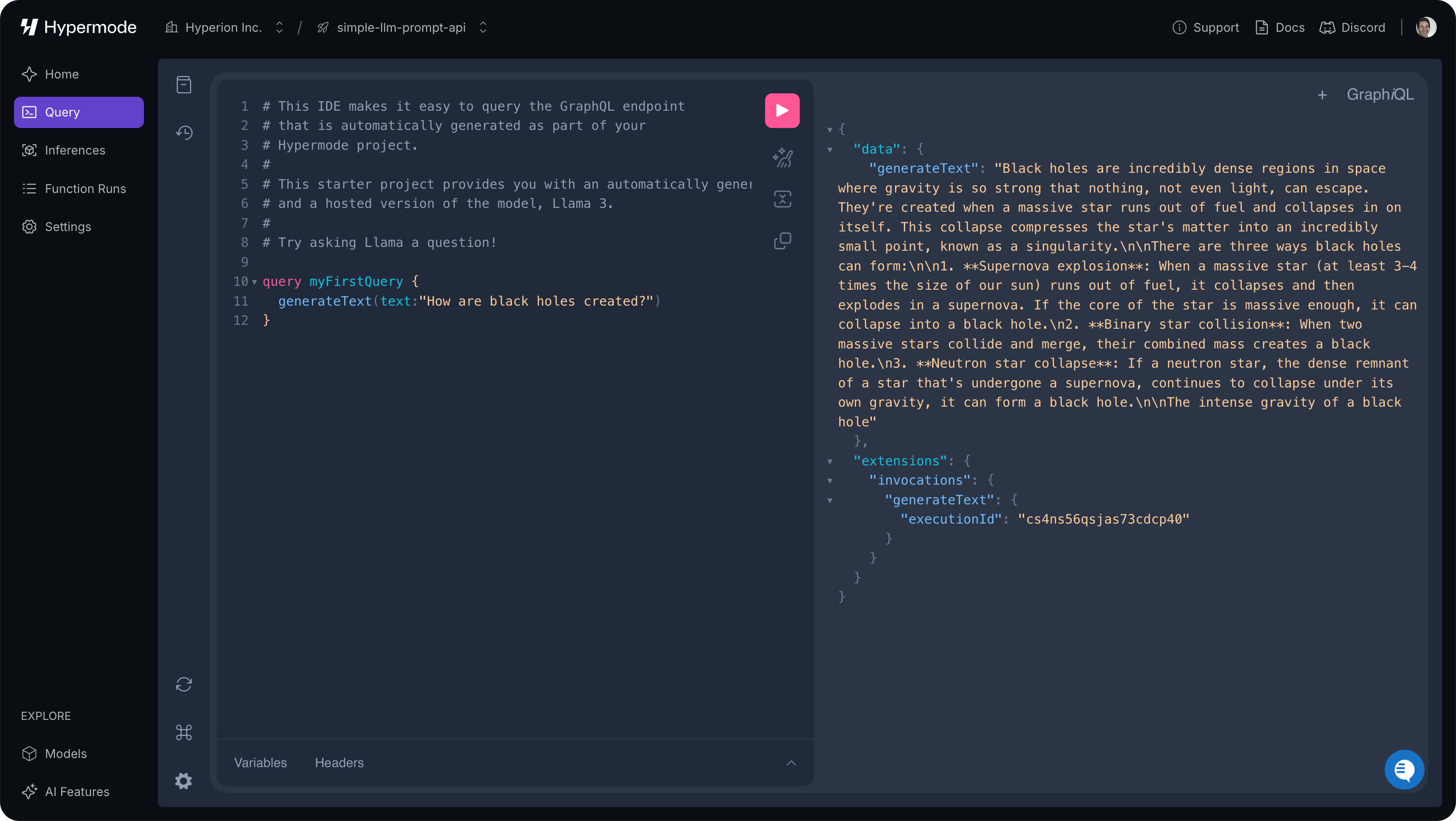Open the simple-llm-prompt-api project switcher
Screen dimensions: 1456x821
click(x=483, y=27)
